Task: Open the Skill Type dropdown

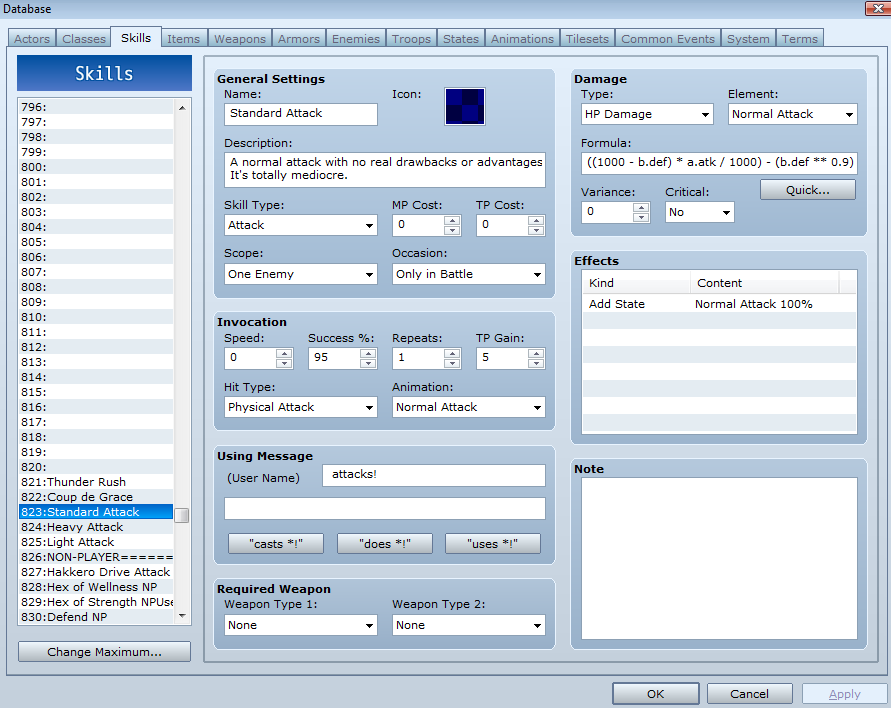Action: [x=301, y=226]
